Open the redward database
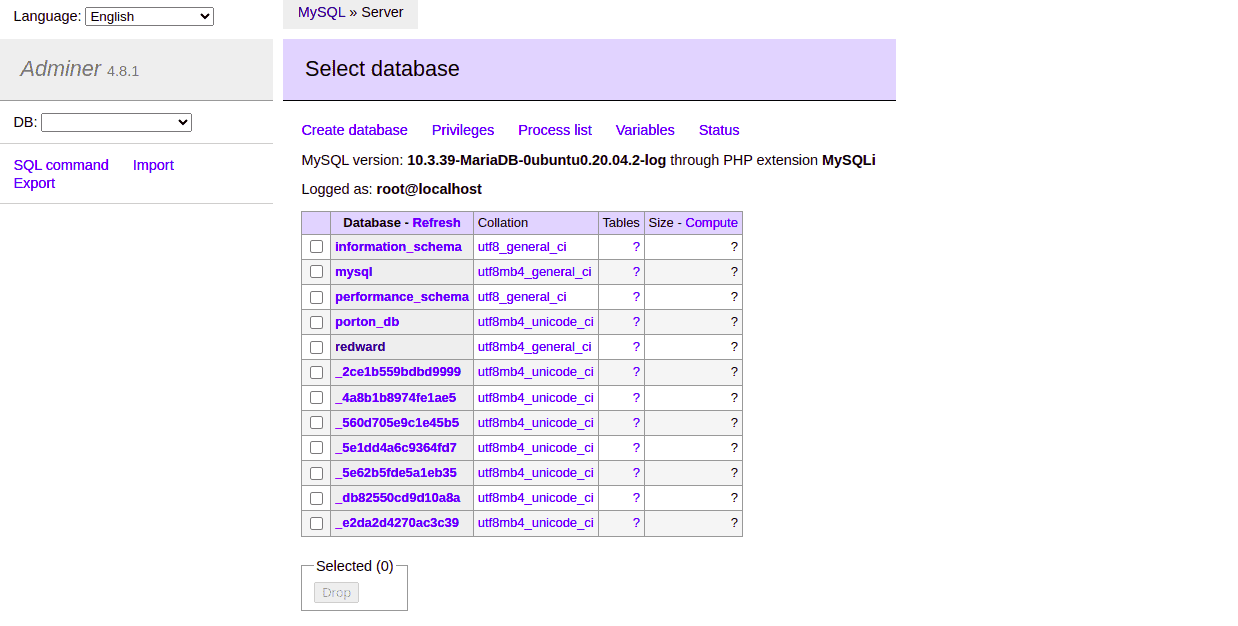 (360, 347)
